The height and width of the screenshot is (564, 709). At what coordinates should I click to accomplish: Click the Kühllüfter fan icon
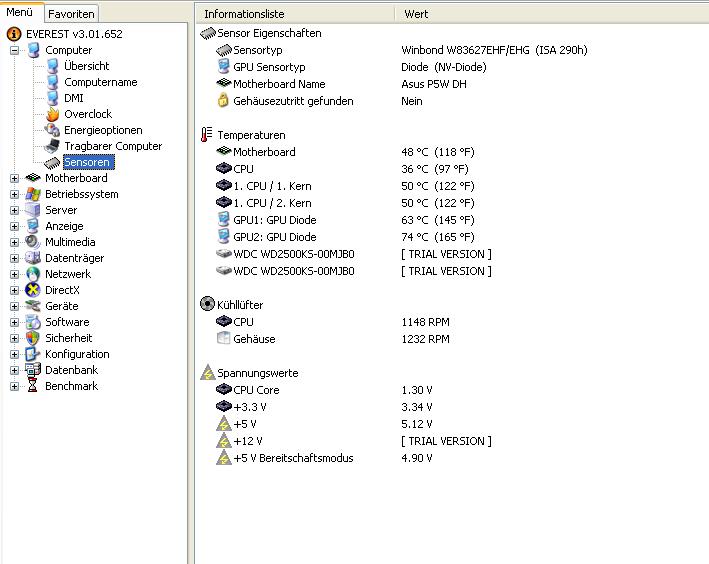[207, 304]
